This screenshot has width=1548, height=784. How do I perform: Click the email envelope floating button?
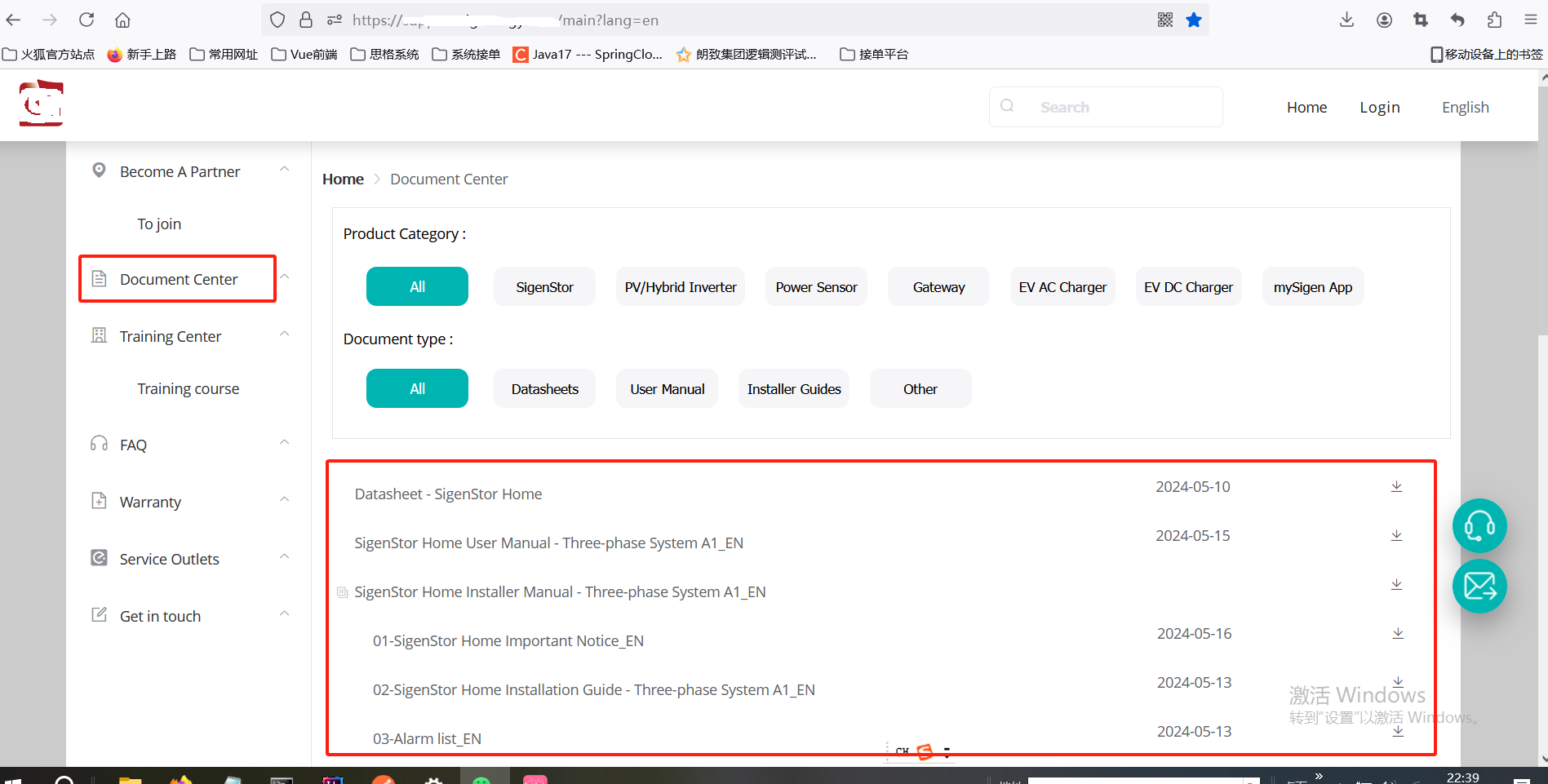[1479, 586]
